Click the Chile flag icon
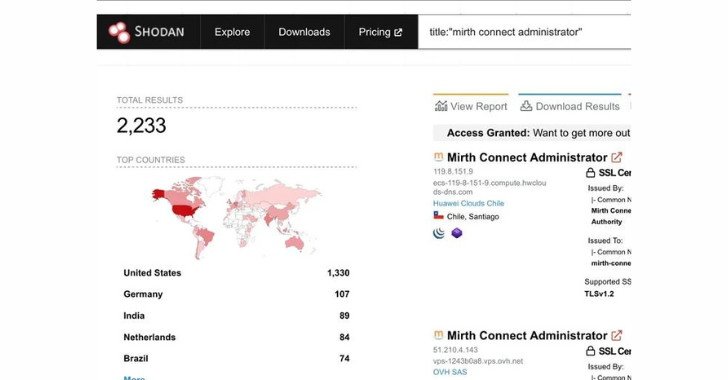The width and height of the screenshot is (728, 380). click(x=438, y=216)
